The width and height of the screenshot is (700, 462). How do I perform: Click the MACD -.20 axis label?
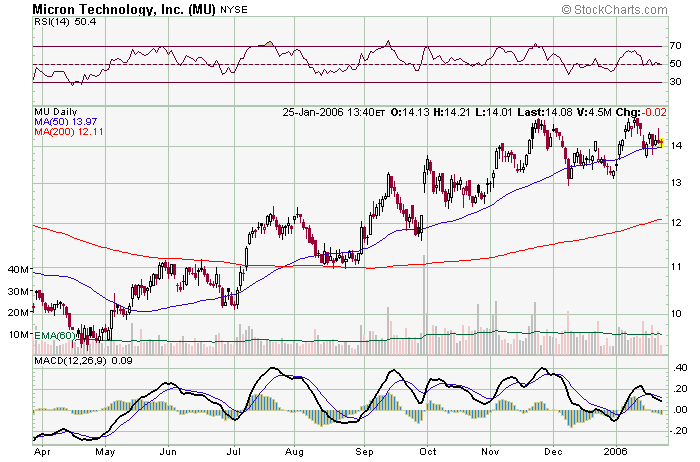679,430
